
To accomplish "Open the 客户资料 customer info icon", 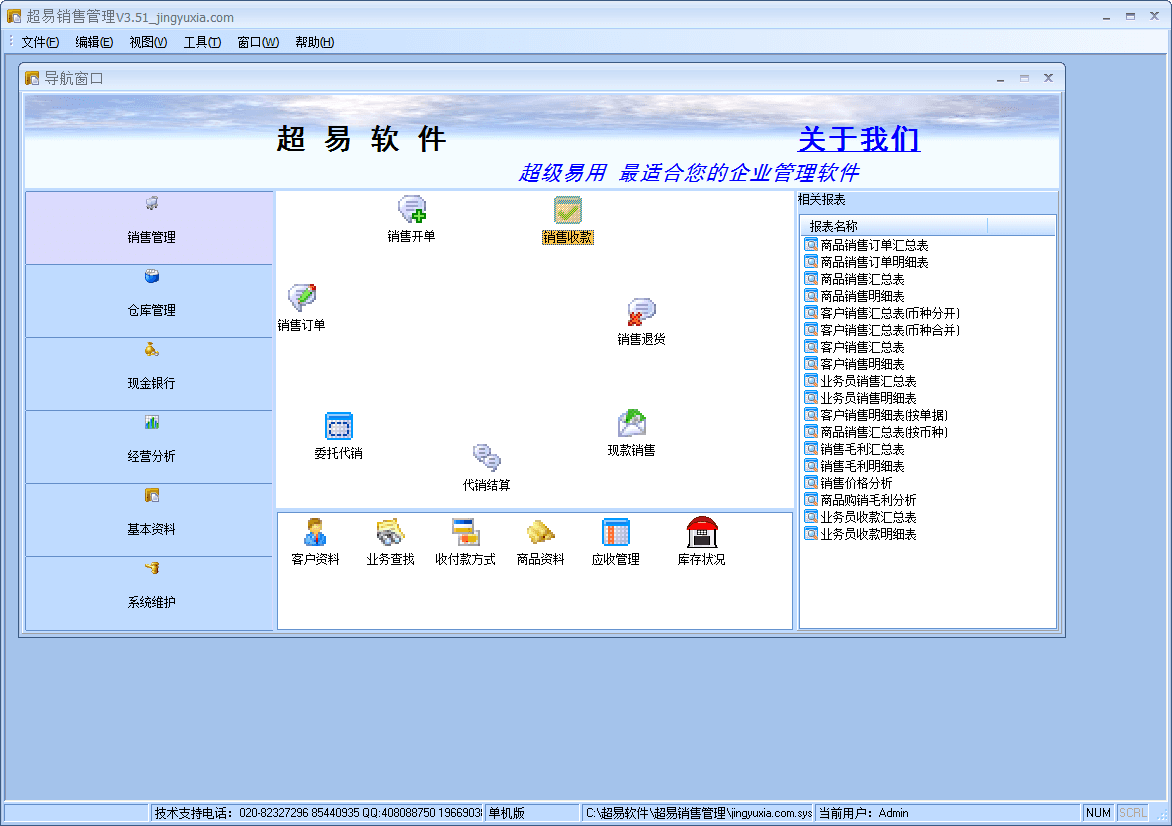I will tap(315, 533).
